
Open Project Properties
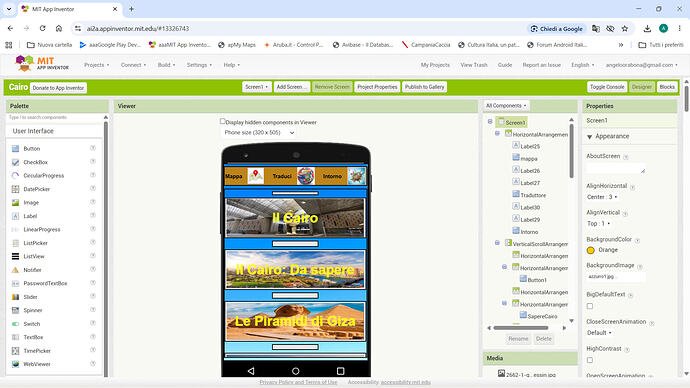(377, 87)
